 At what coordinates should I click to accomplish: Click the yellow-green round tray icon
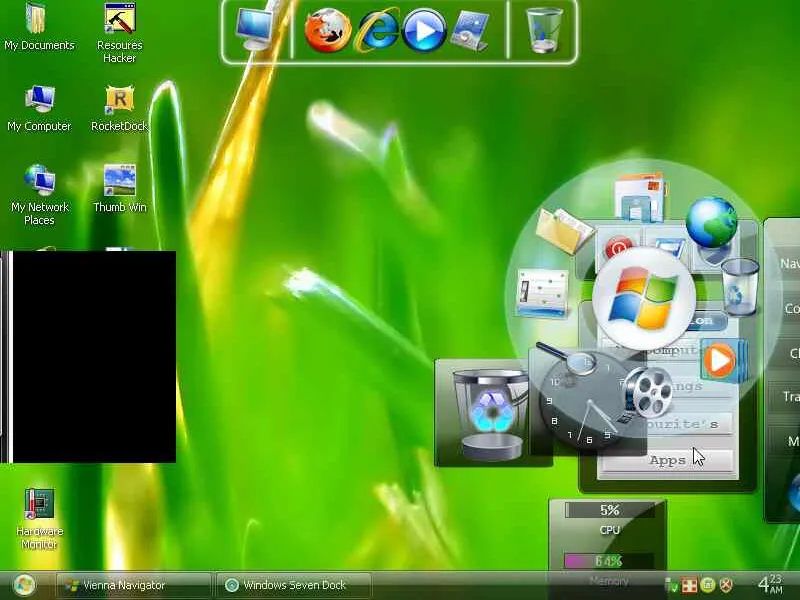(x=708, y=585)
